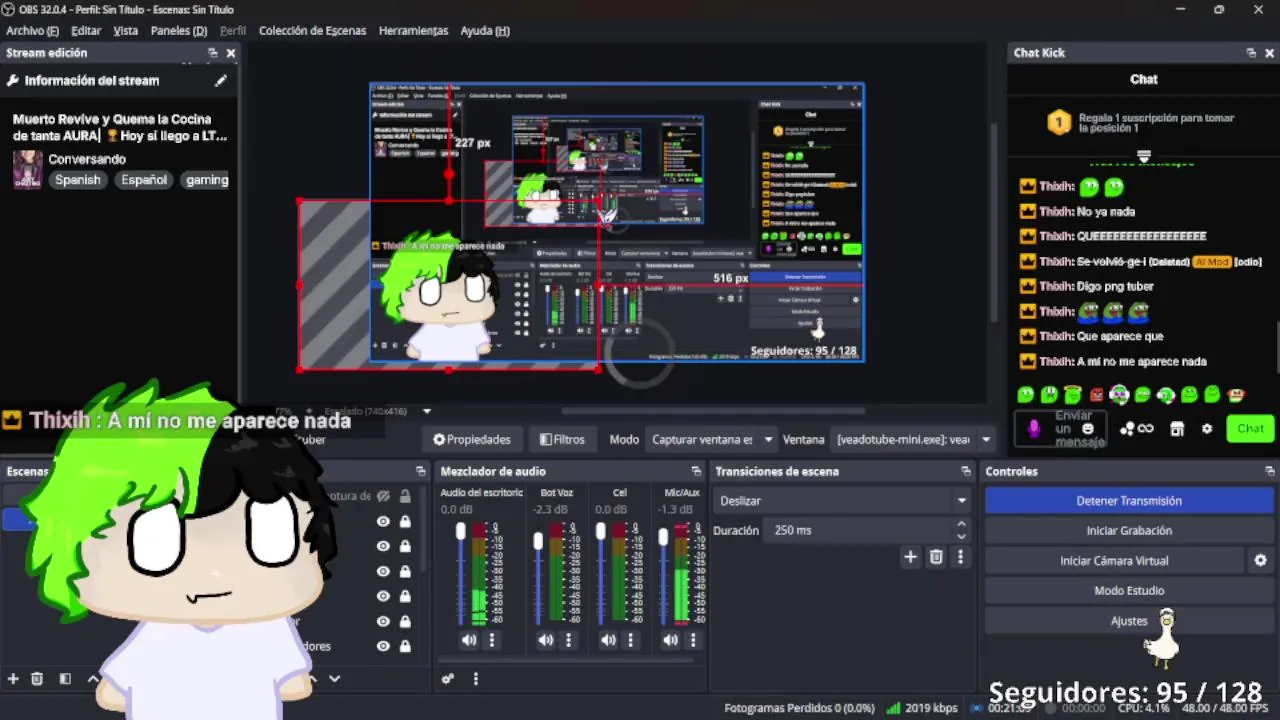1280x720 pixels.
Task: Open emoji picker in chat message box
Action: [1088, 429]
